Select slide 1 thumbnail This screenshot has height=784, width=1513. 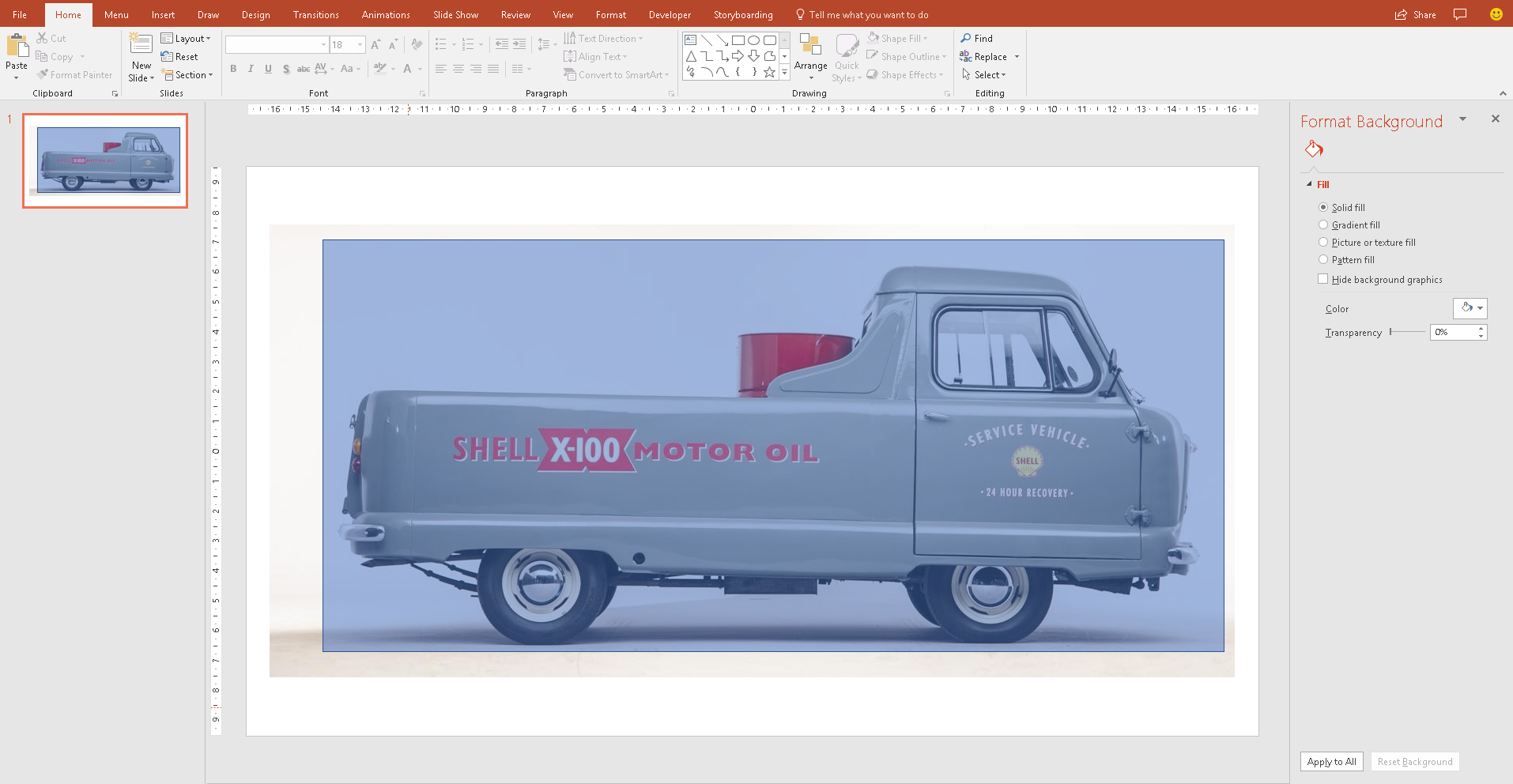click(x=105, y=160)
